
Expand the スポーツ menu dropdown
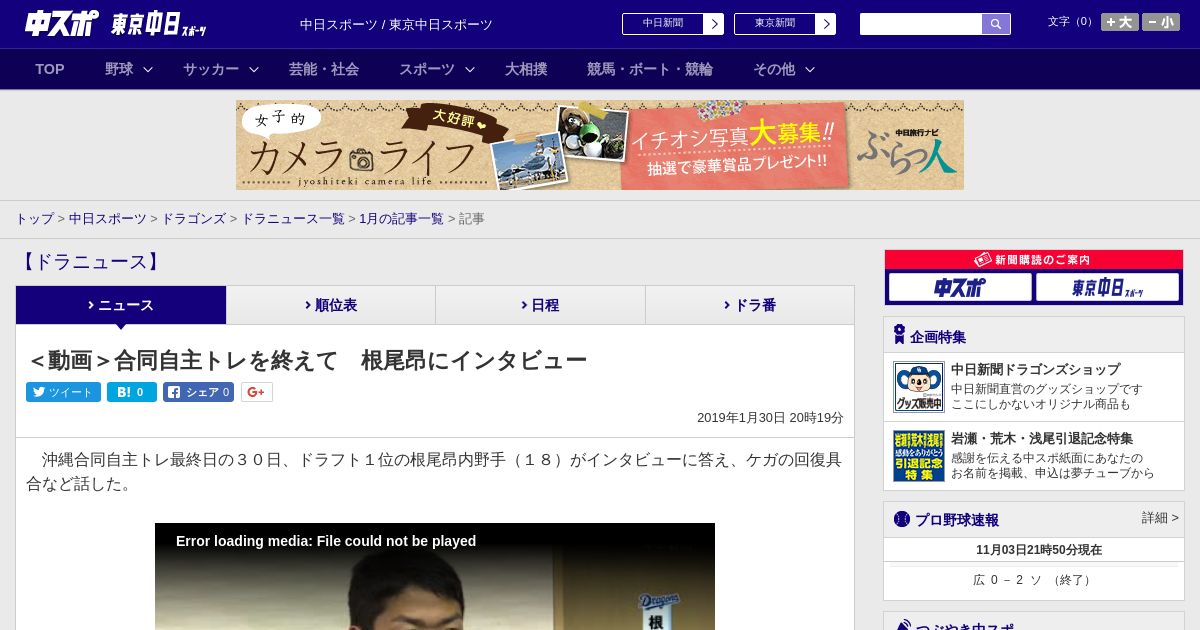coord(437,69)
